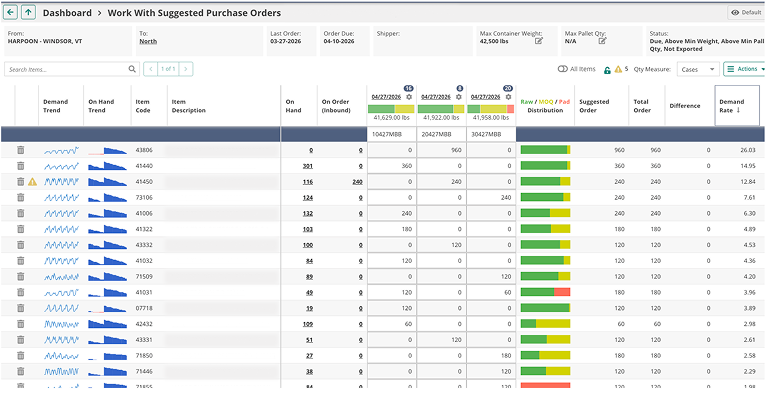Delete item 41440 with trash icon
The height and width of the screenshot is (396, 766).
tap(21, 166)
